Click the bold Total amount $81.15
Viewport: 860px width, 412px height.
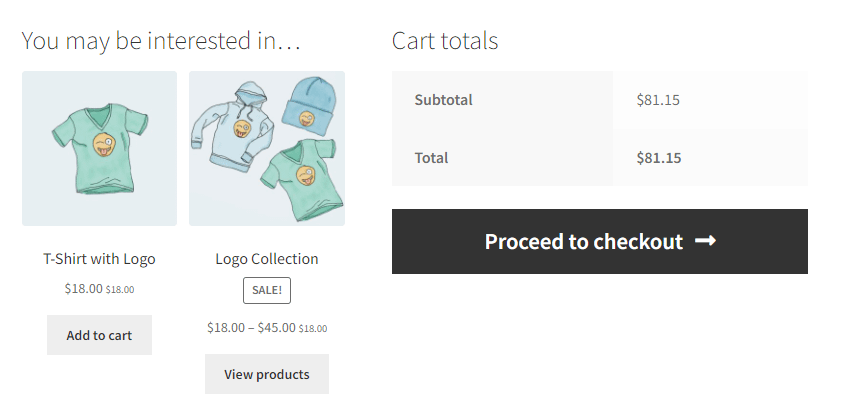[x=658, y=157]
